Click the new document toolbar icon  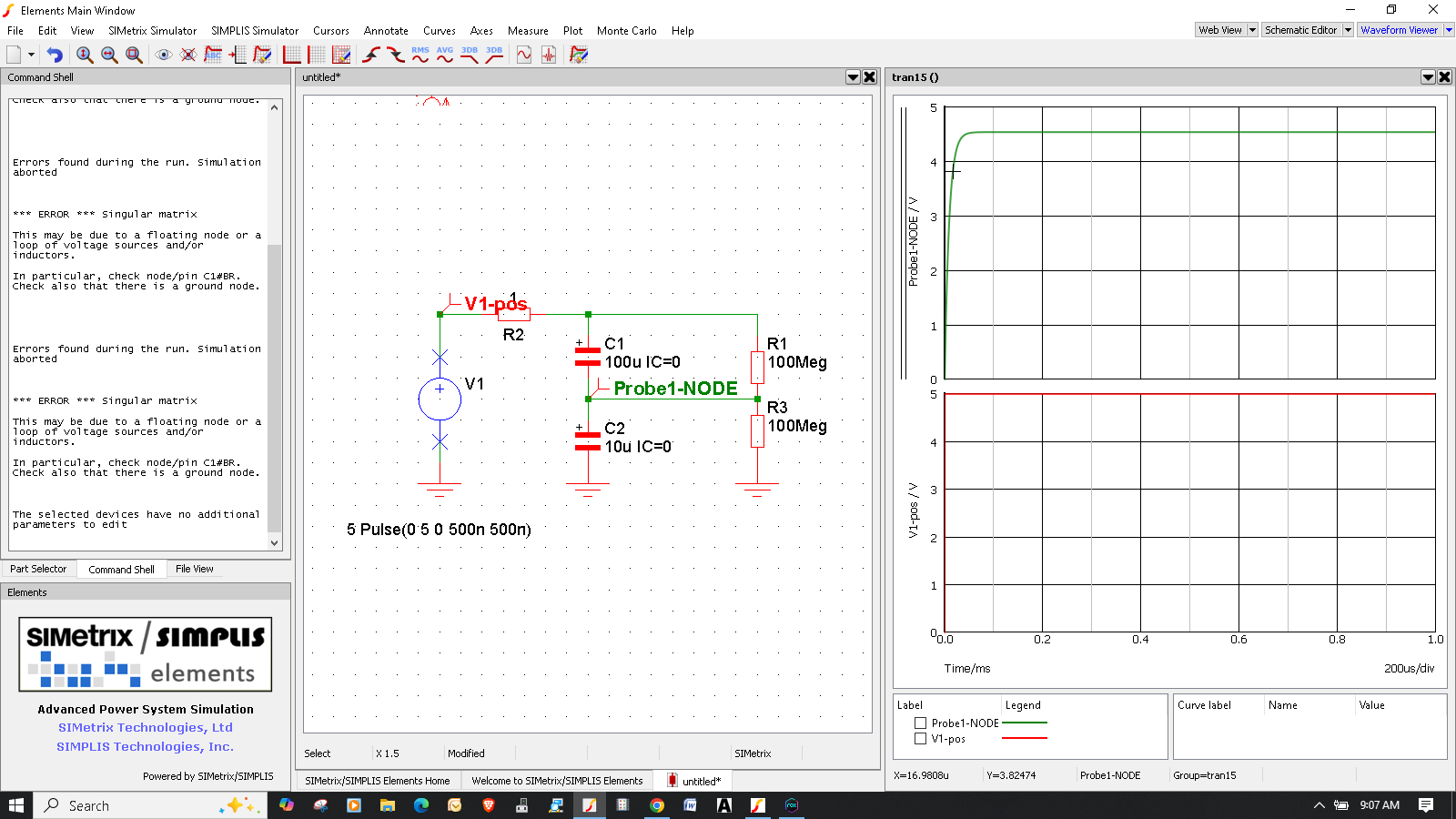pos(14,55)
